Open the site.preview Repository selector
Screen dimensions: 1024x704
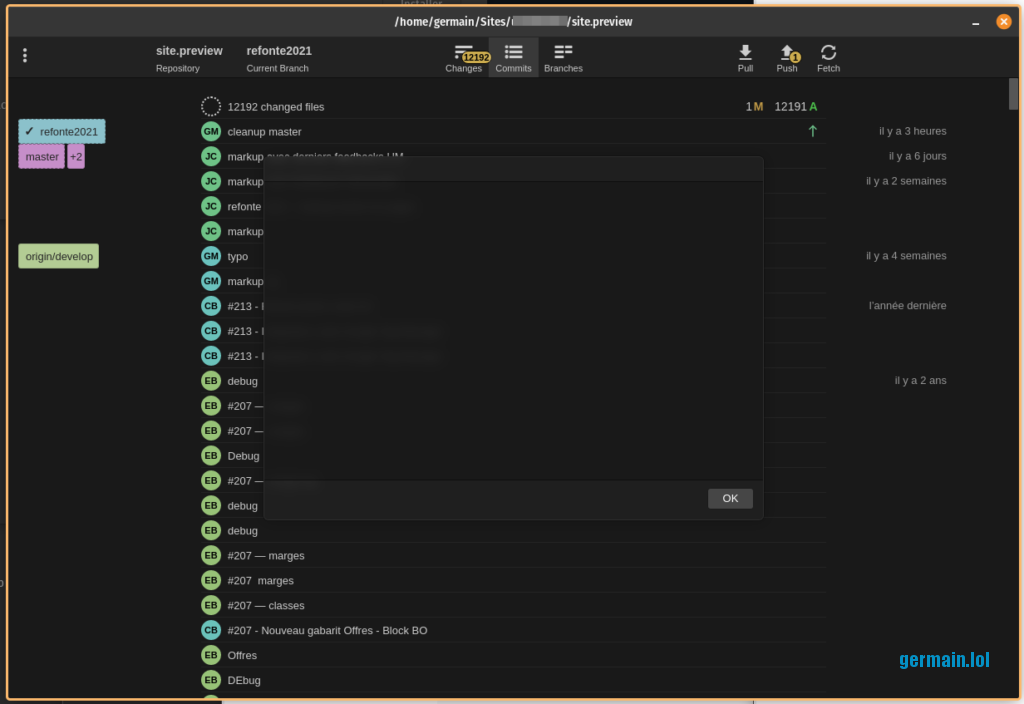tap(189, 58)
